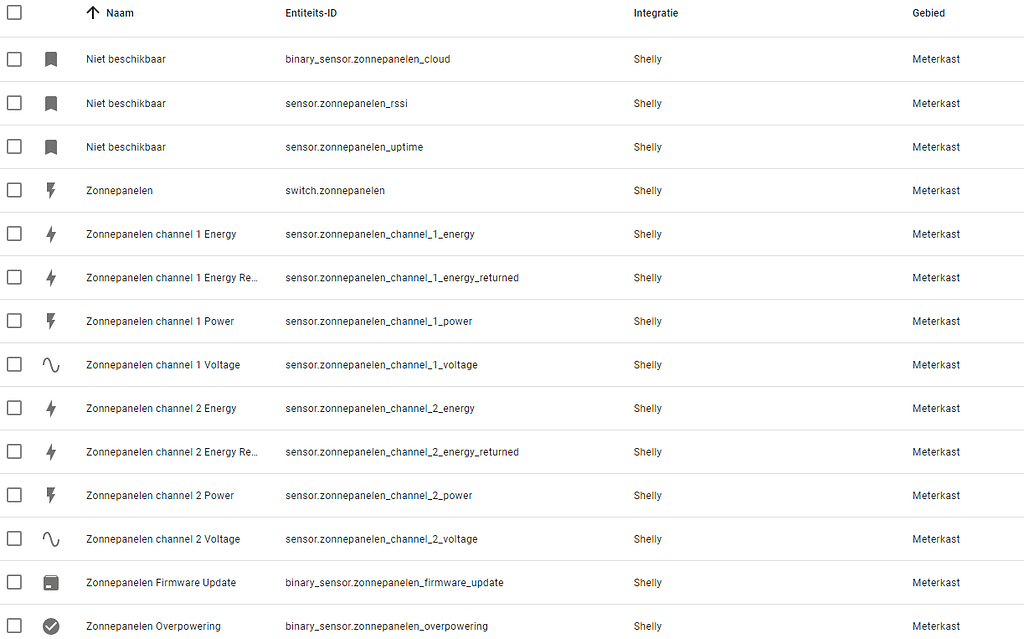Toggle sorting on the Naam column
Image resolution: width=1024 pixels, height=639 pixels.
coord(92,12)
